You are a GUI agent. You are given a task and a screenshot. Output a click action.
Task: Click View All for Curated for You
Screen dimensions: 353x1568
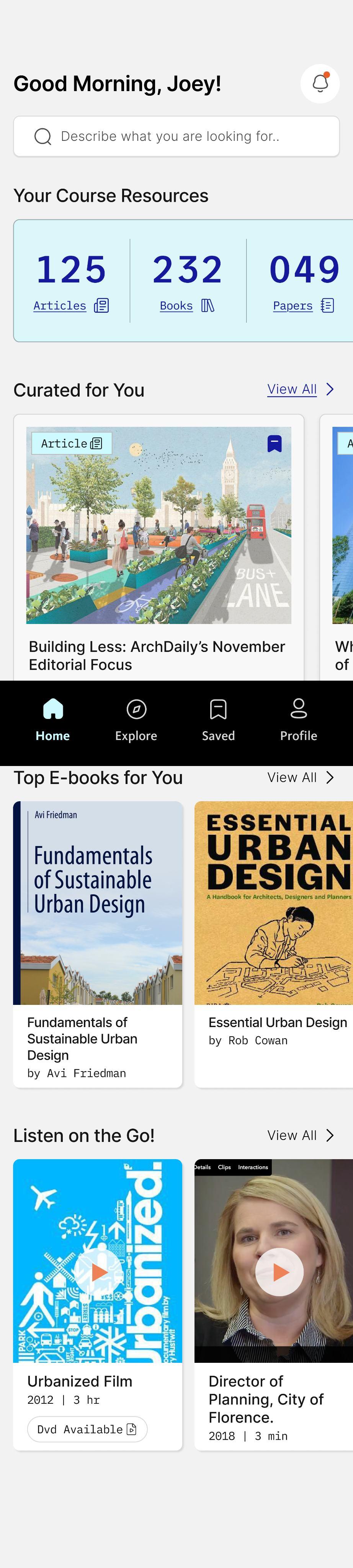[x=292, y=390]
